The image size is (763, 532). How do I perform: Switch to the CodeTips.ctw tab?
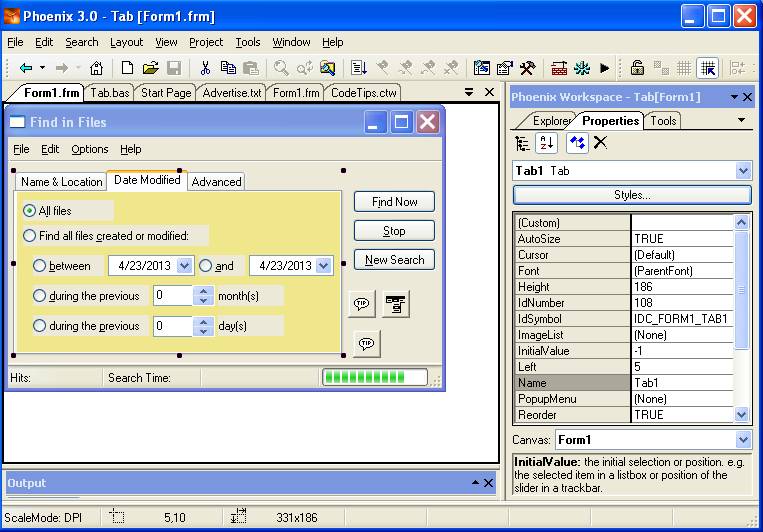tap(363, 93)
